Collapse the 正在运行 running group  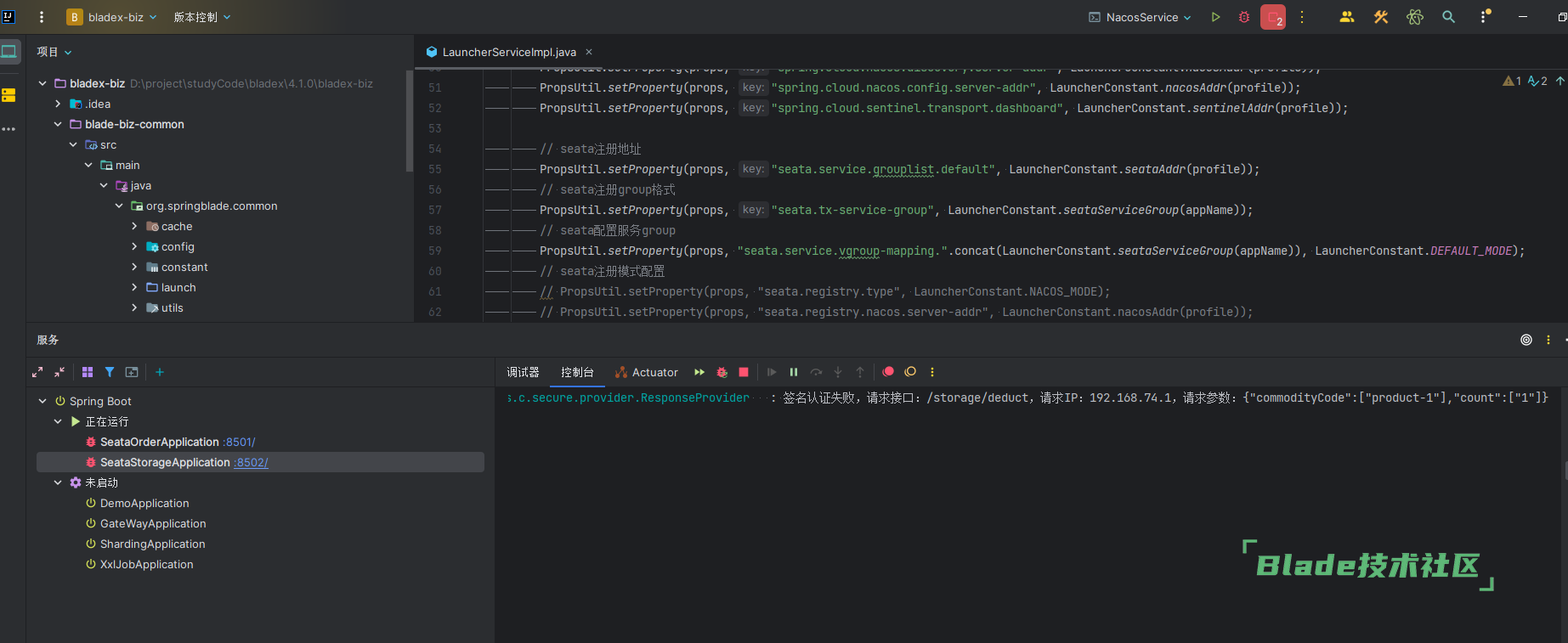click(x=58, y=421)
